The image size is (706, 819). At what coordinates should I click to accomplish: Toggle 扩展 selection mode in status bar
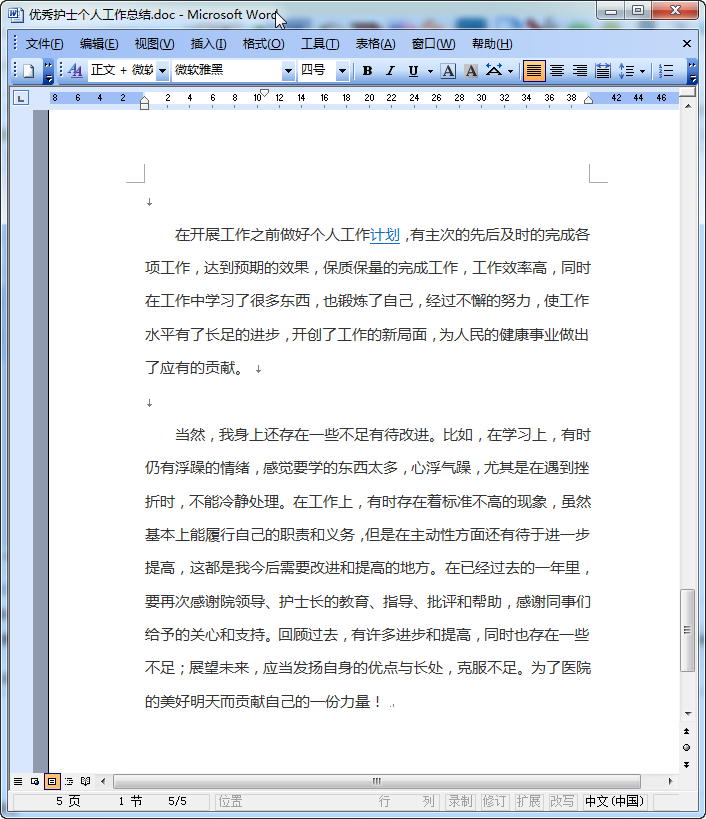(x=528, y=801)
